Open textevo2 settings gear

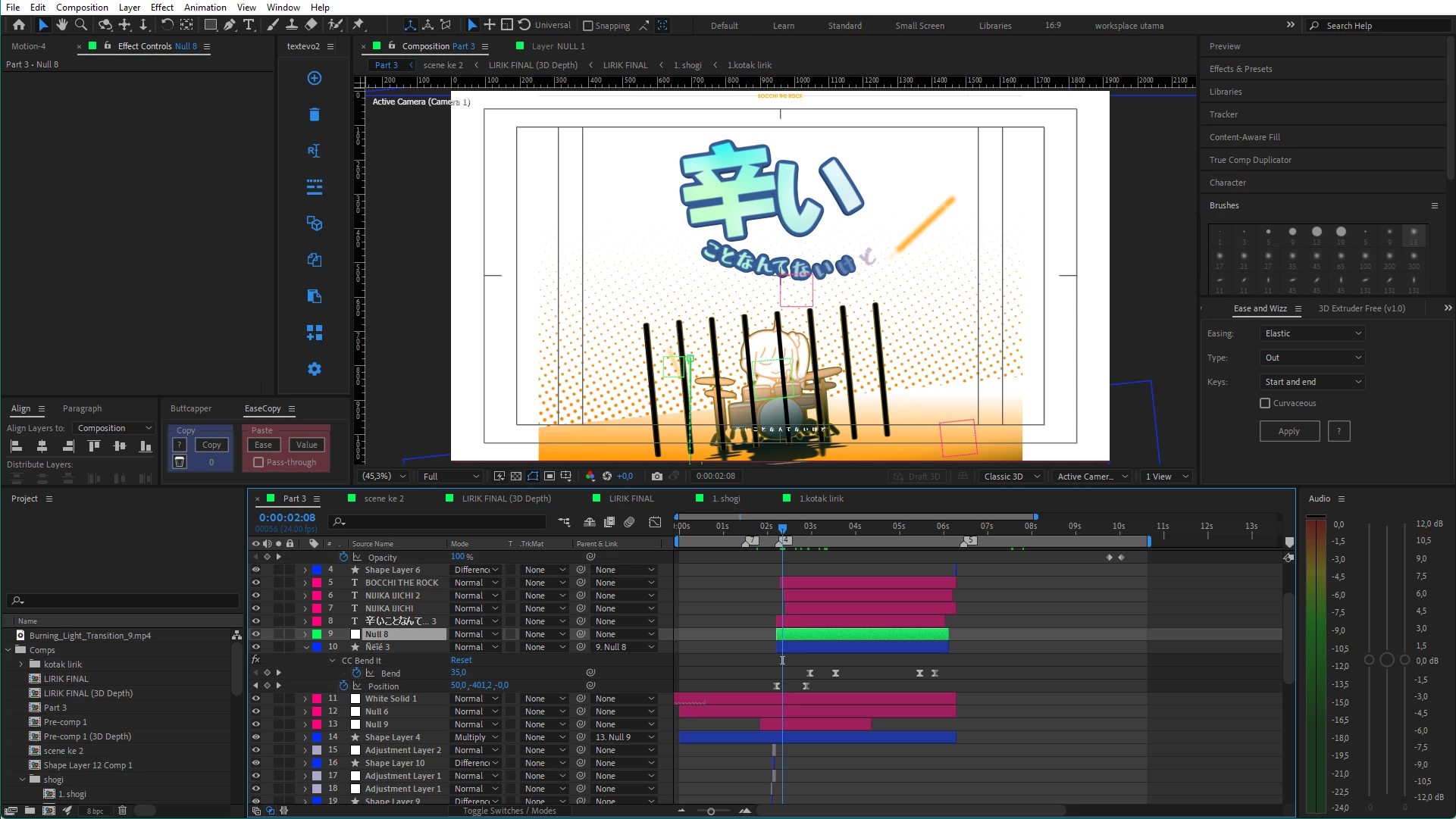[315, 369]
